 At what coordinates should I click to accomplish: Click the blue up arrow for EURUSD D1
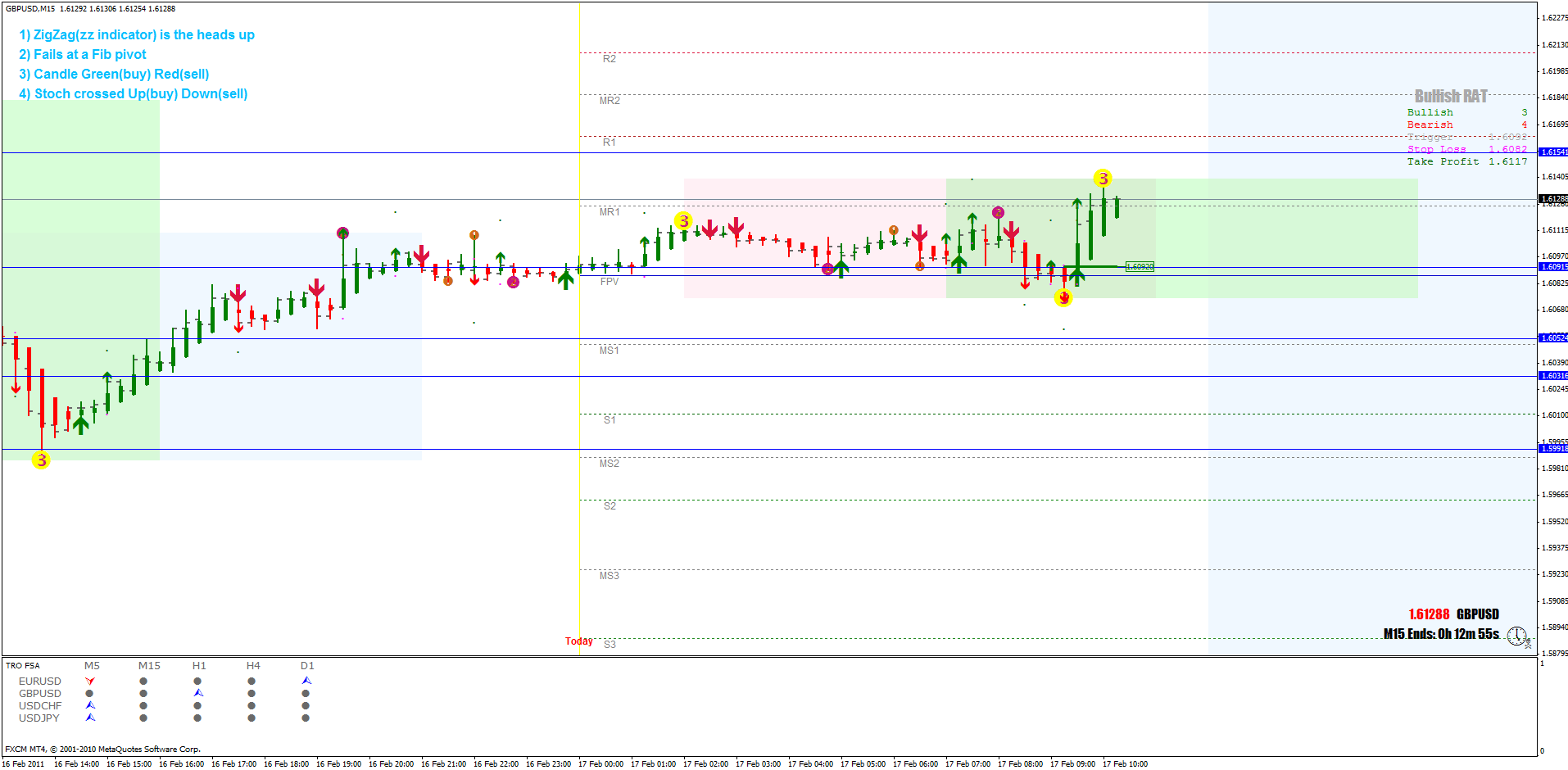(x=306, y=681)
